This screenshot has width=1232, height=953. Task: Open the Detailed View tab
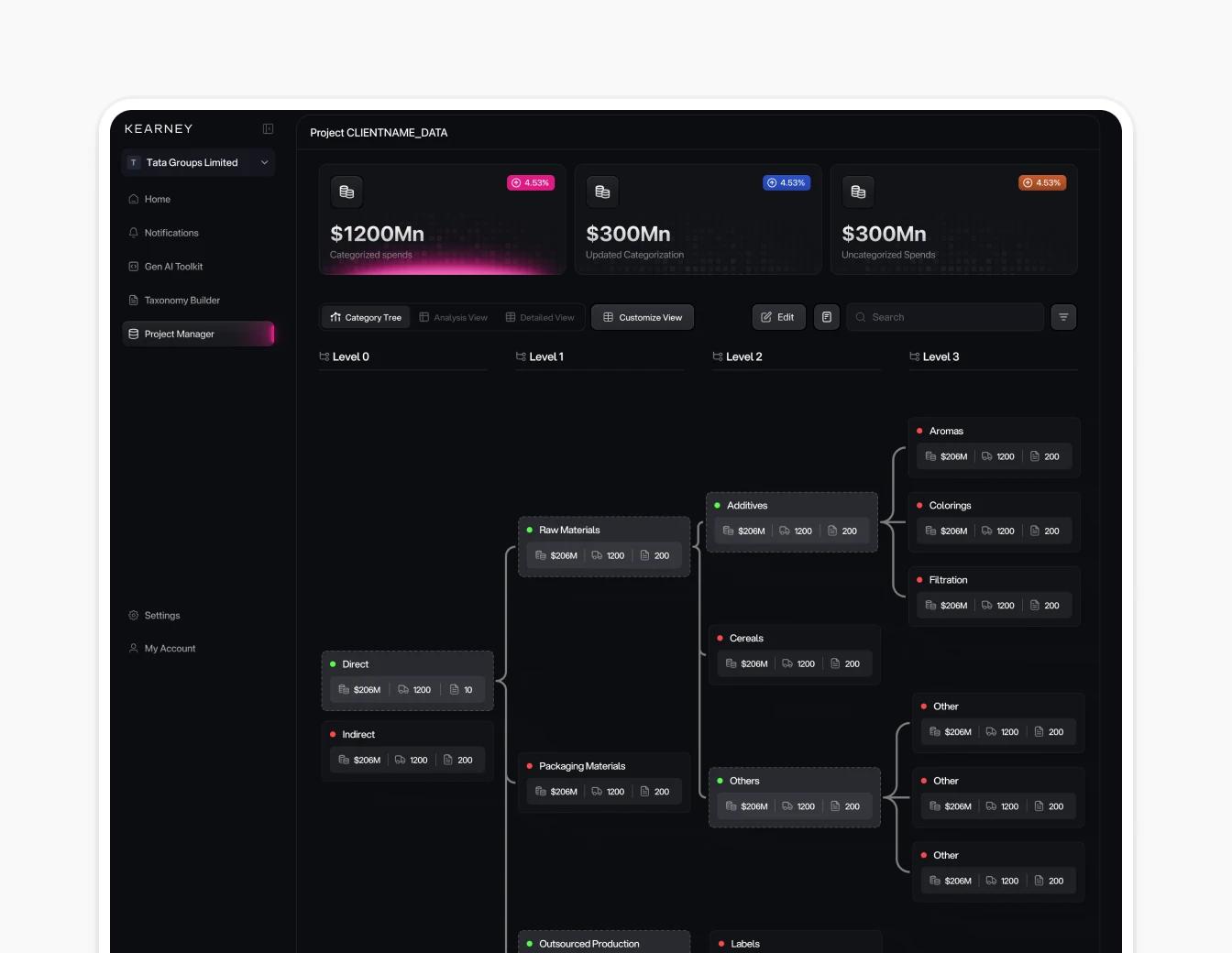click(540, 316)
